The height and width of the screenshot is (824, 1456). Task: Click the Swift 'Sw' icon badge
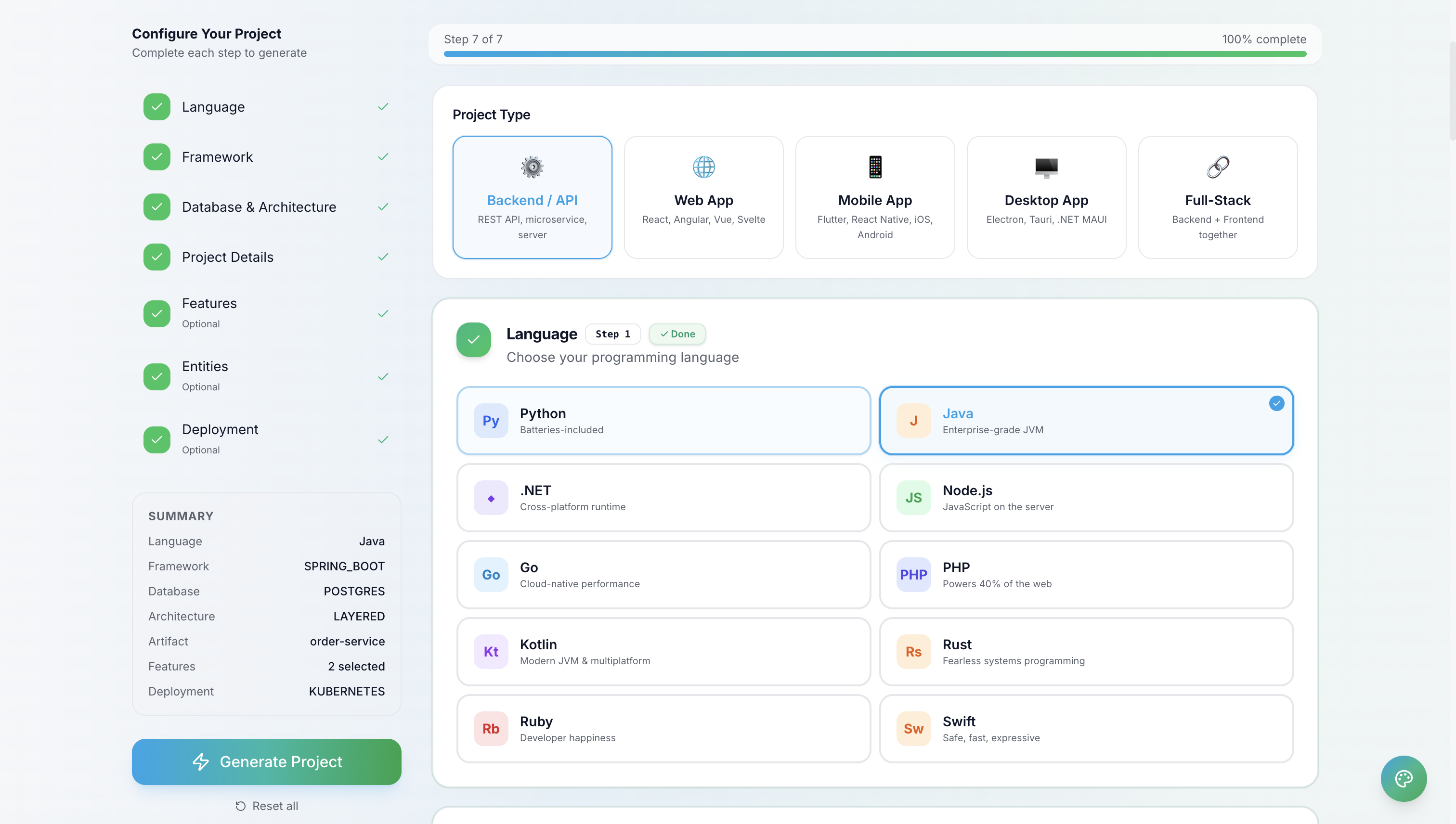pyautogui.click(x=914, y=728)
